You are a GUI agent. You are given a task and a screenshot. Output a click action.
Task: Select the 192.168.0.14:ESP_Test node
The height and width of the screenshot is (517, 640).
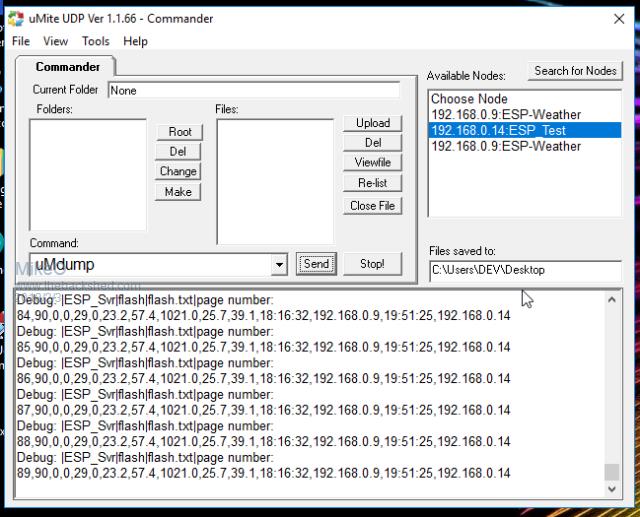point(498,130)
